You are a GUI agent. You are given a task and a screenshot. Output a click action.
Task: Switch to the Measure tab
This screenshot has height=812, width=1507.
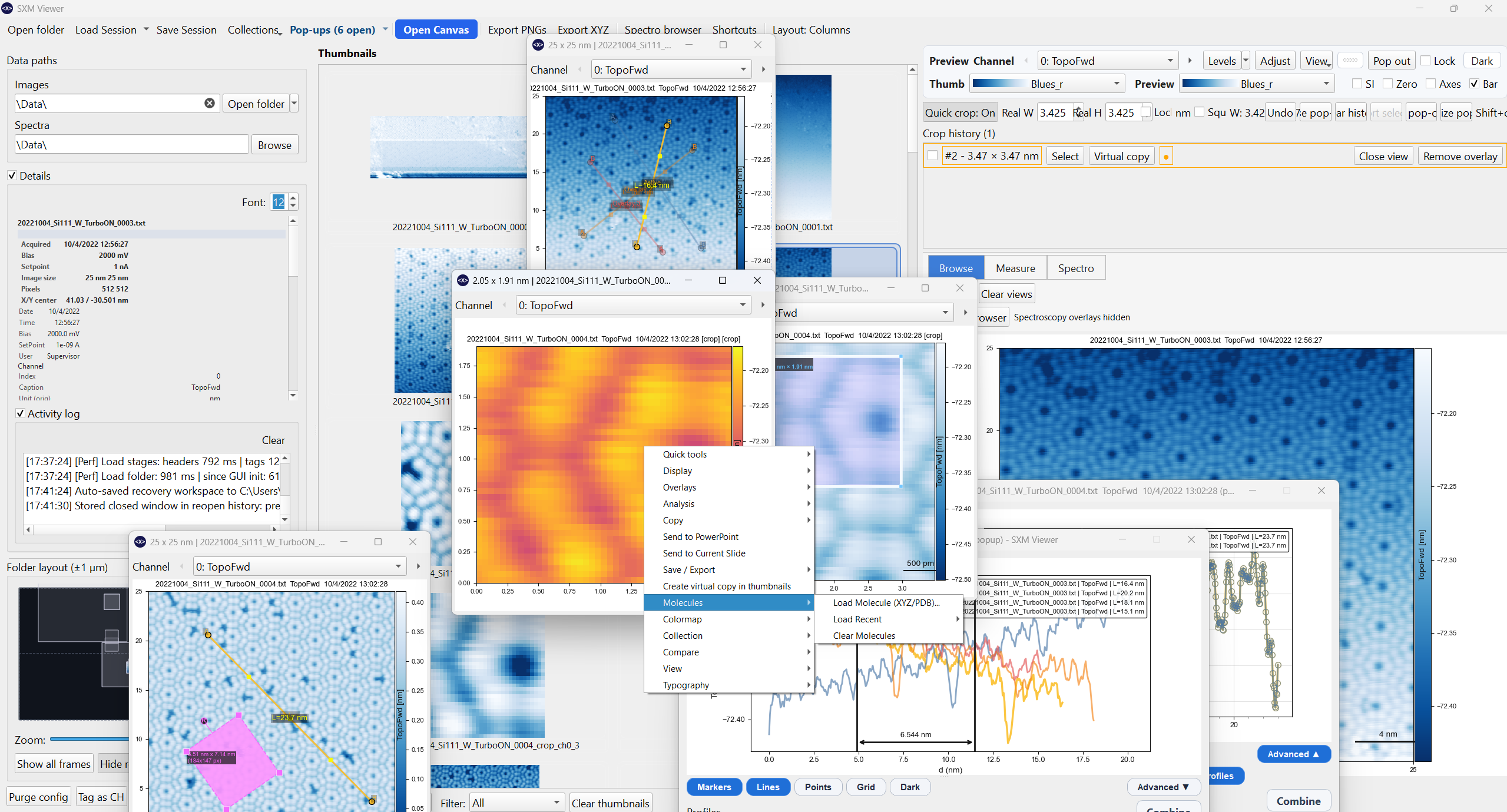[1015, 268]
